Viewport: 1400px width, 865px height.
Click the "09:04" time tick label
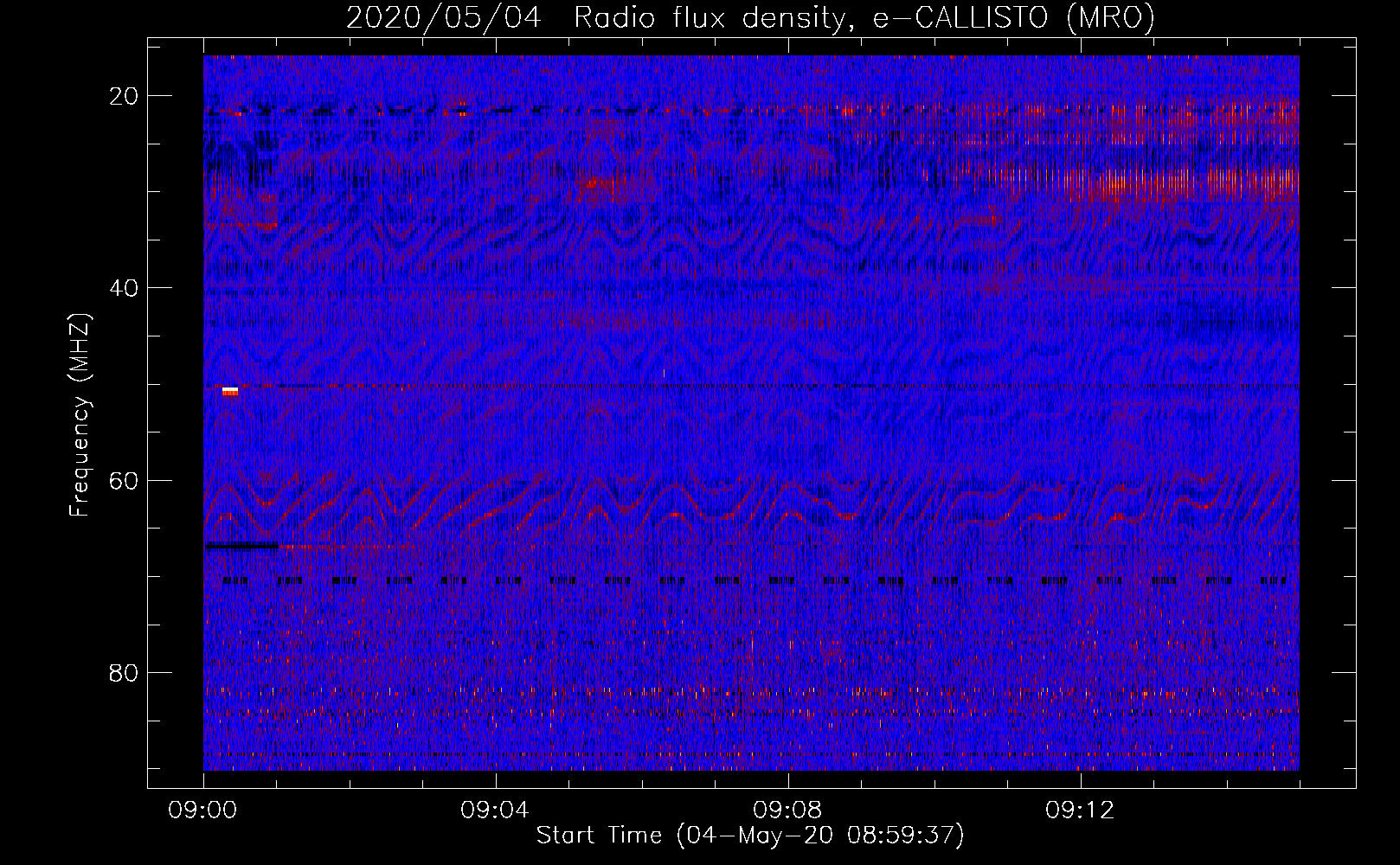tap(495, 811)
